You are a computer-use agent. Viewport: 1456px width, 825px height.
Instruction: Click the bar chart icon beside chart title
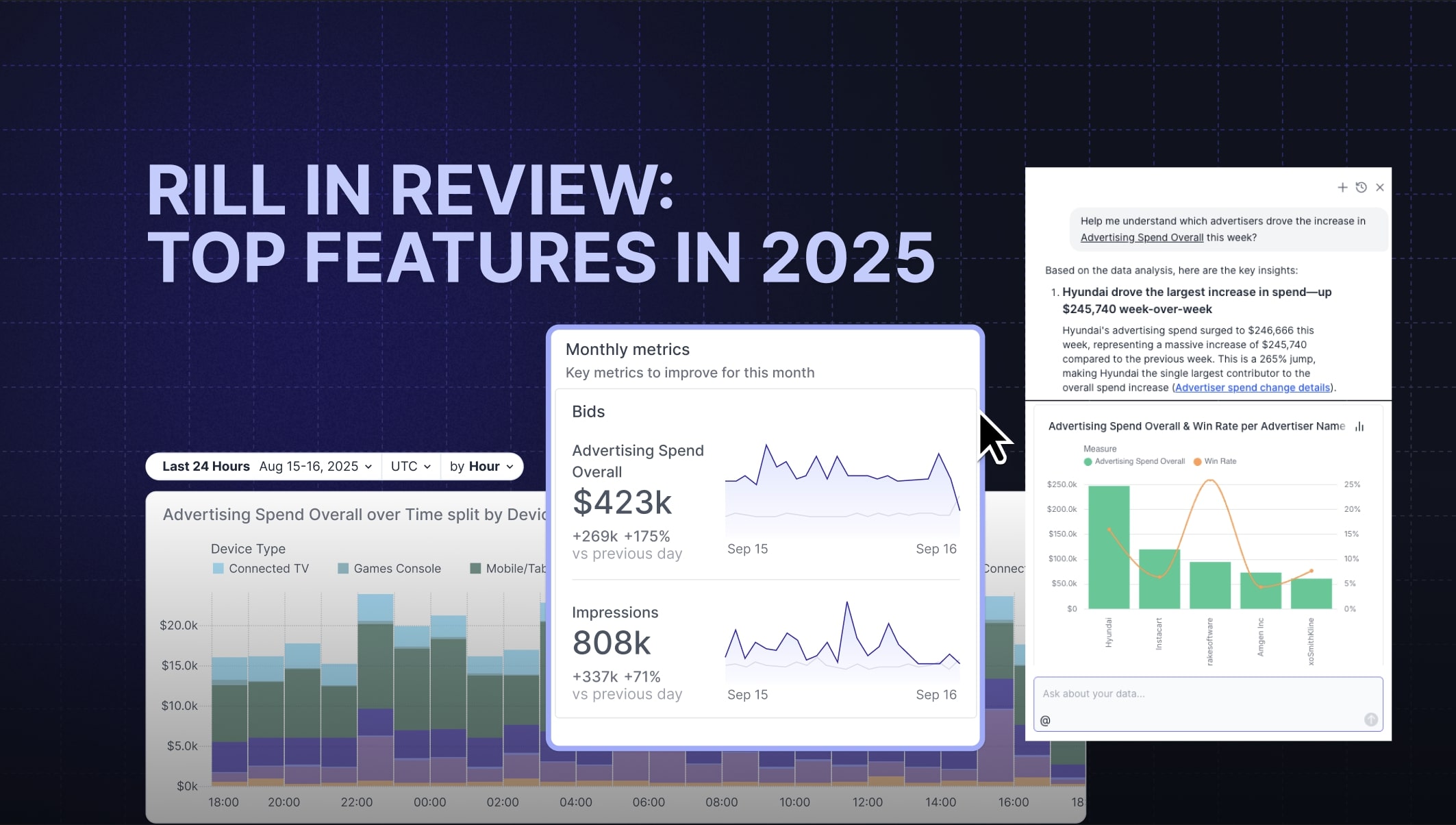pyautogui.click(x=1359, y=427)
